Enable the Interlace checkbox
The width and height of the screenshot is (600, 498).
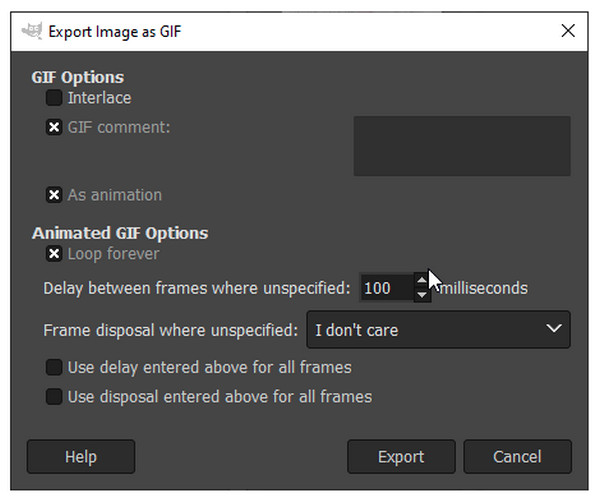[x=54, y=98]
